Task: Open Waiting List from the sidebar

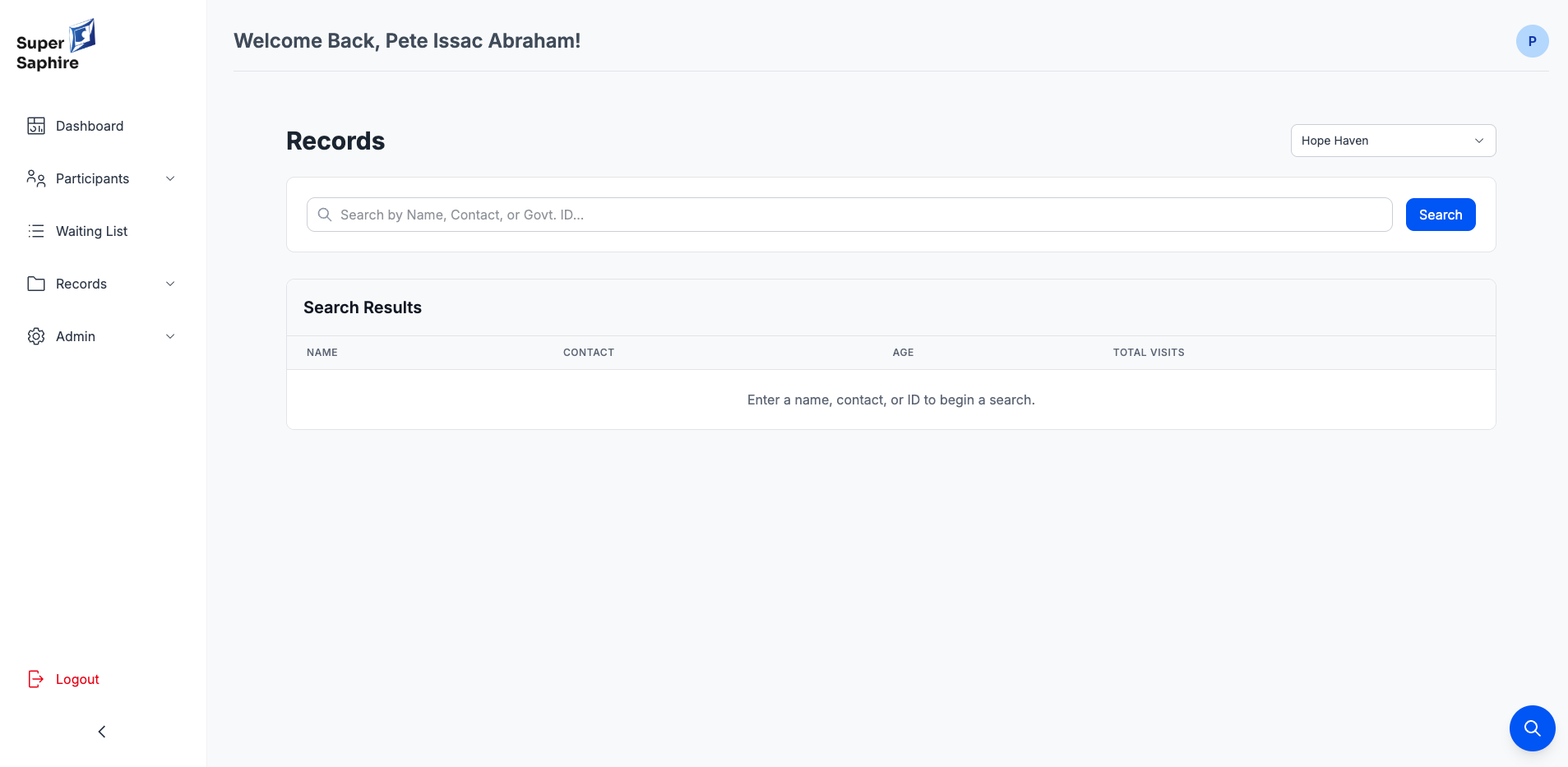Action: (91, 231)
